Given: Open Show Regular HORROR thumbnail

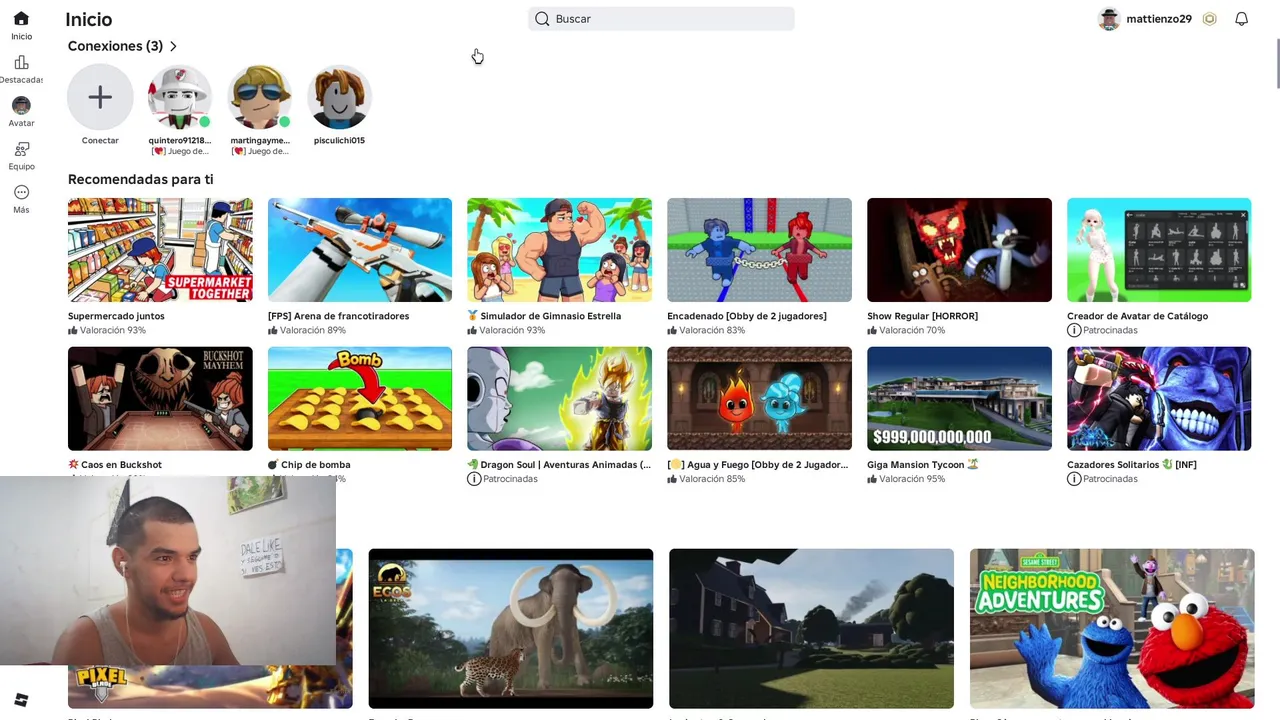Looking at the screenshot, I should click(x=959, y=250).
